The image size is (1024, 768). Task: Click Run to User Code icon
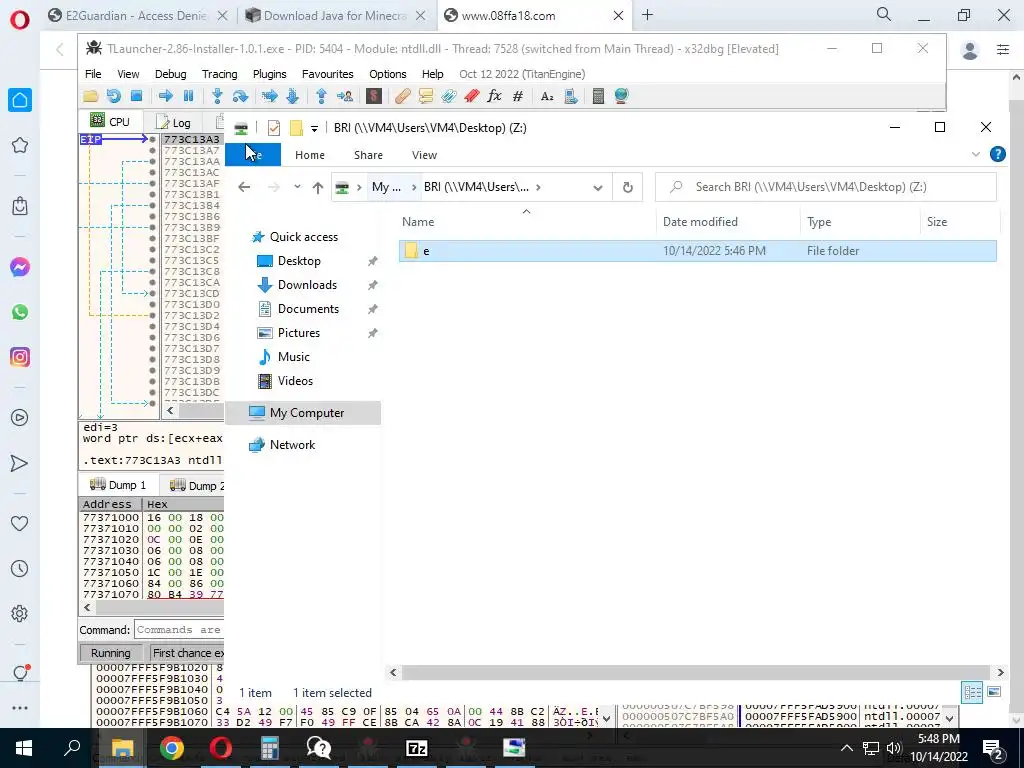tap(345, 97)
